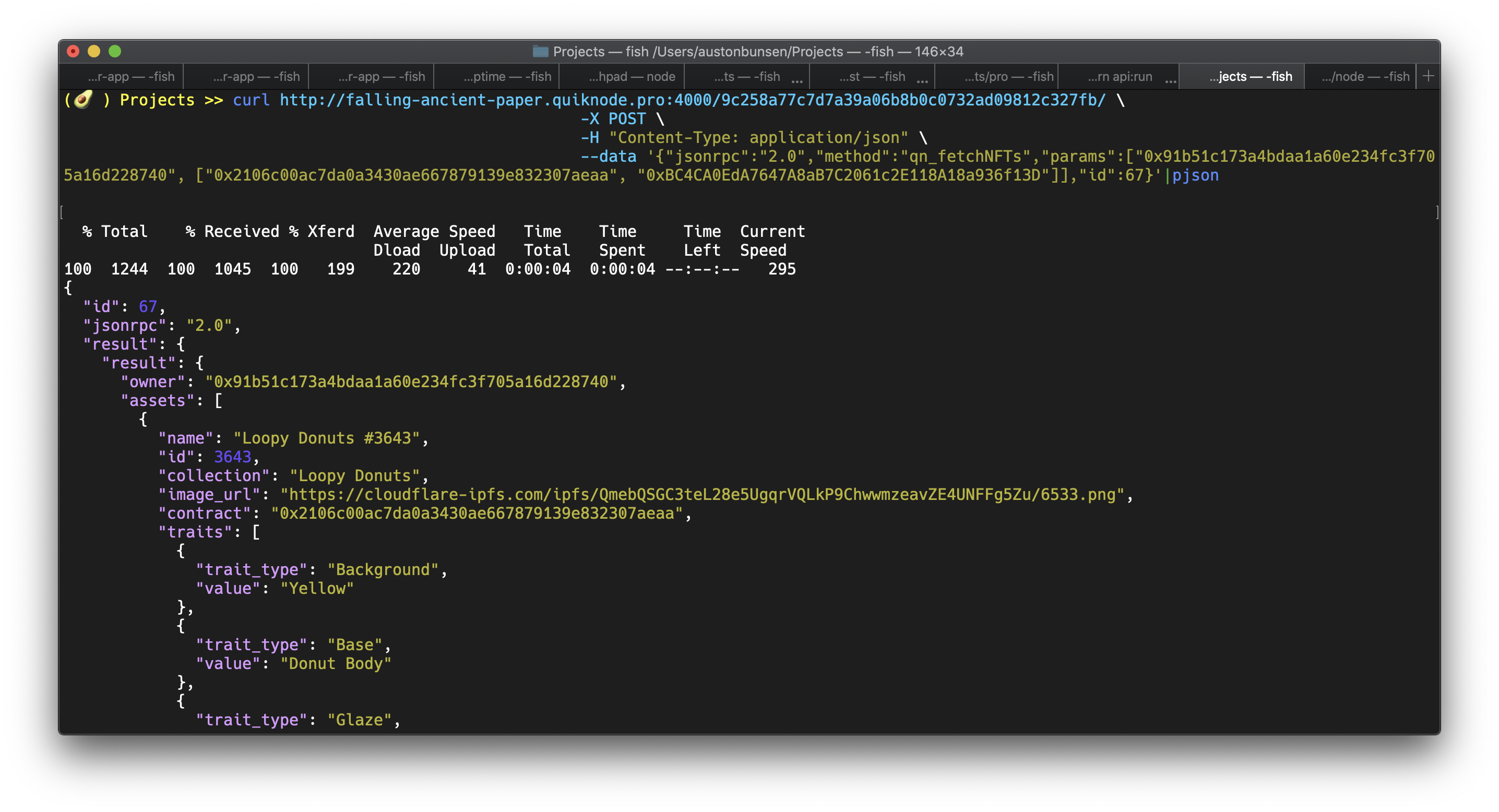
Task: Click the cloudflare-ipfs image URL
Action: [702, 494]
